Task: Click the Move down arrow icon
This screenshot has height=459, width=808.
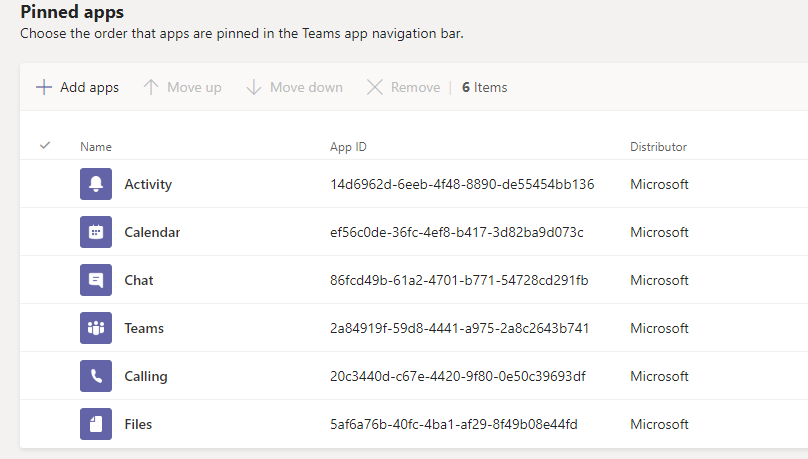Action: pyautogui.click(x=254, y=87)
